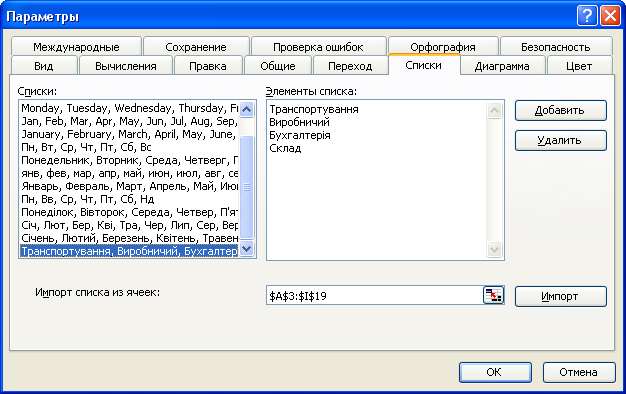Select the Пн, Вт, Ср, Чт list

pyautogui.click(x=129, y=147)
